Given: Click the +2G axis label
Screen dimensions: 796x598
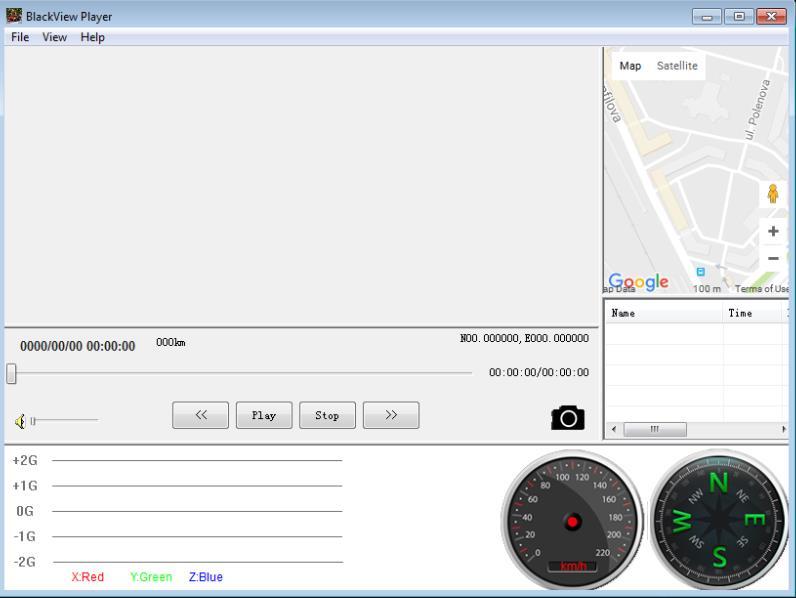Looking at the screenshot, I should pyautogui.click(x=25, y=460).
